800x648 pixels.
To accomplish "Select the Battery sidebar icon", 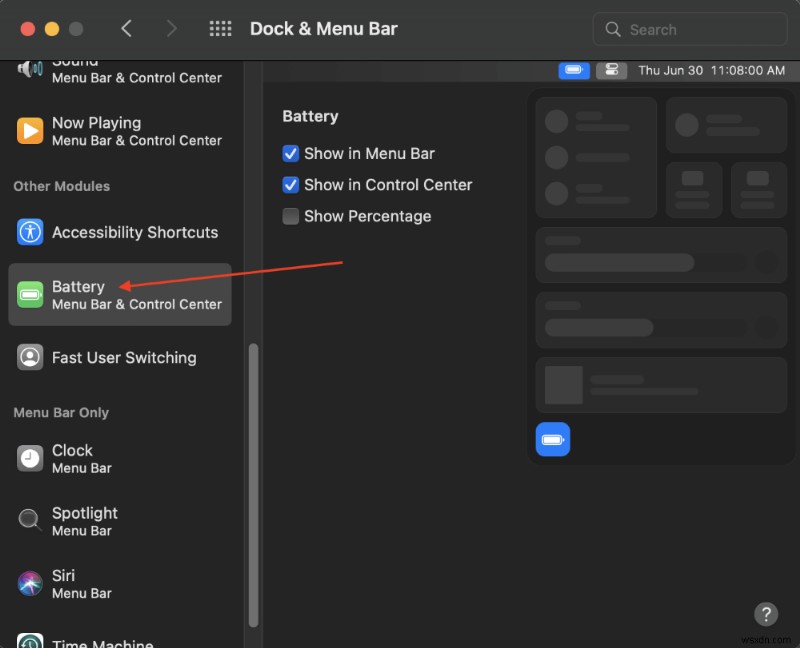I will coord(29,294).
